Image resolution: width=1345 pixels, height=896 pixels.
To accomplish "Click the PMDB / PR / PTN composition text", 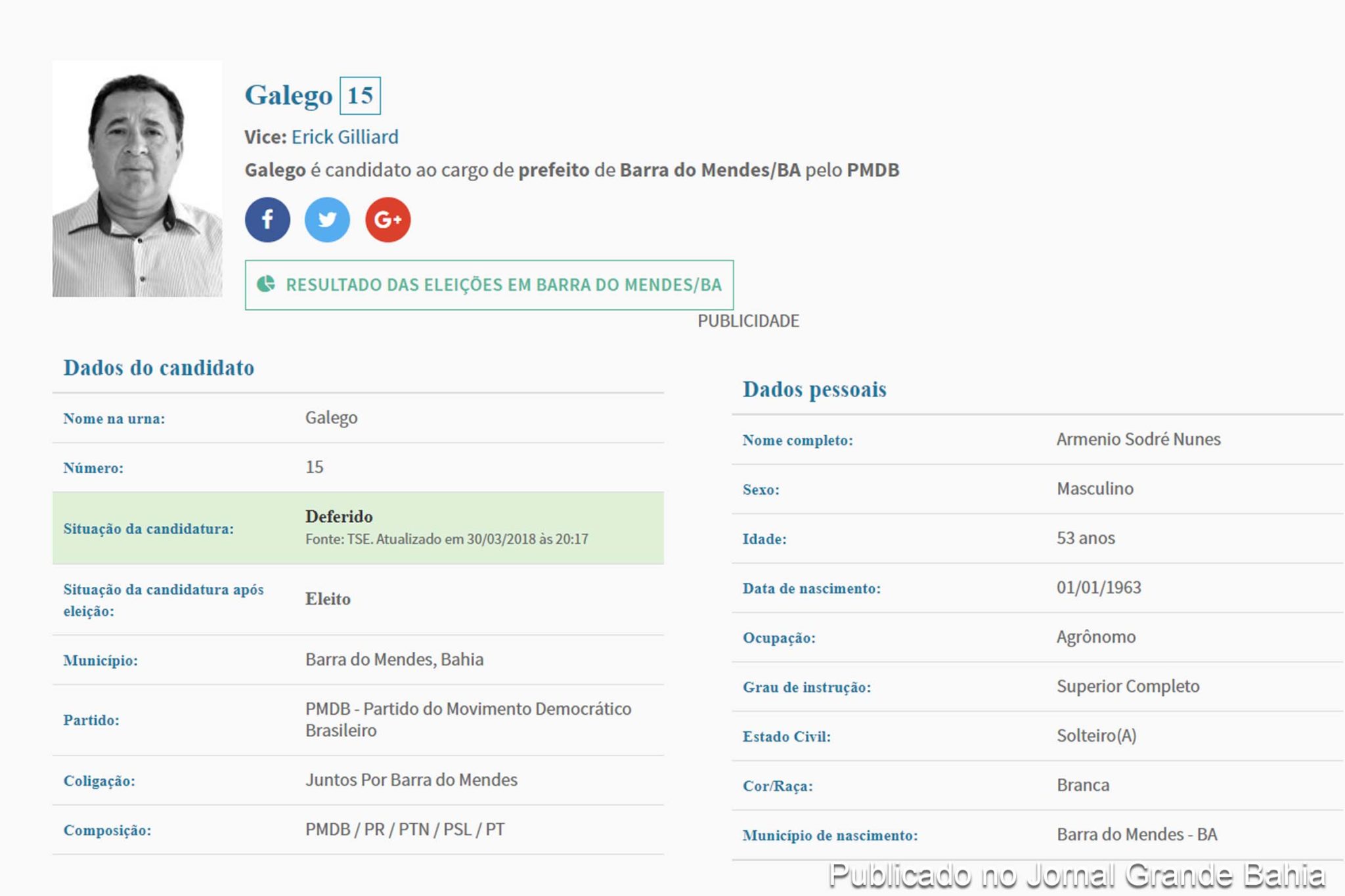I will [405, 829].
